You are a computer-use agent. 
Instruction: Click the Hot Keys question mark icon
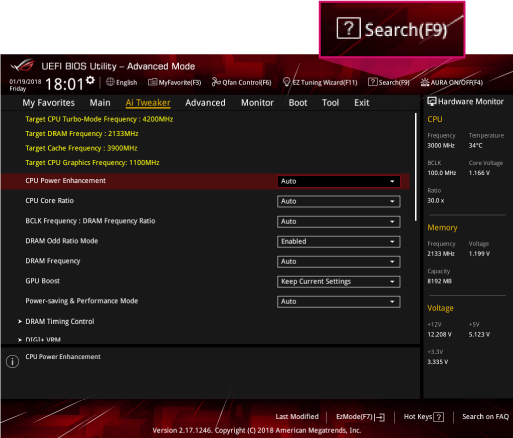[438, 417]
